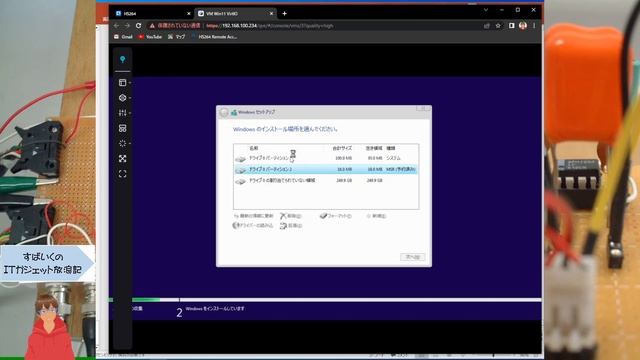
Task: Click the fullscreen corners icon in sidebar
Action: (x=122, y=174)
